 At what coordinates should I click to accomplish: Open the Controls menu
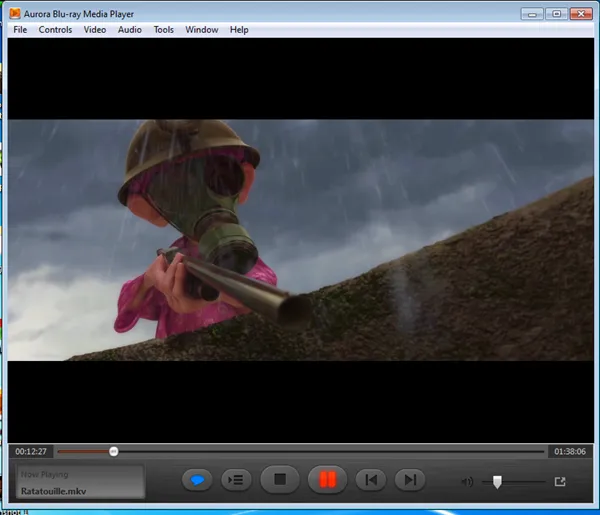(x=55, y=30)
